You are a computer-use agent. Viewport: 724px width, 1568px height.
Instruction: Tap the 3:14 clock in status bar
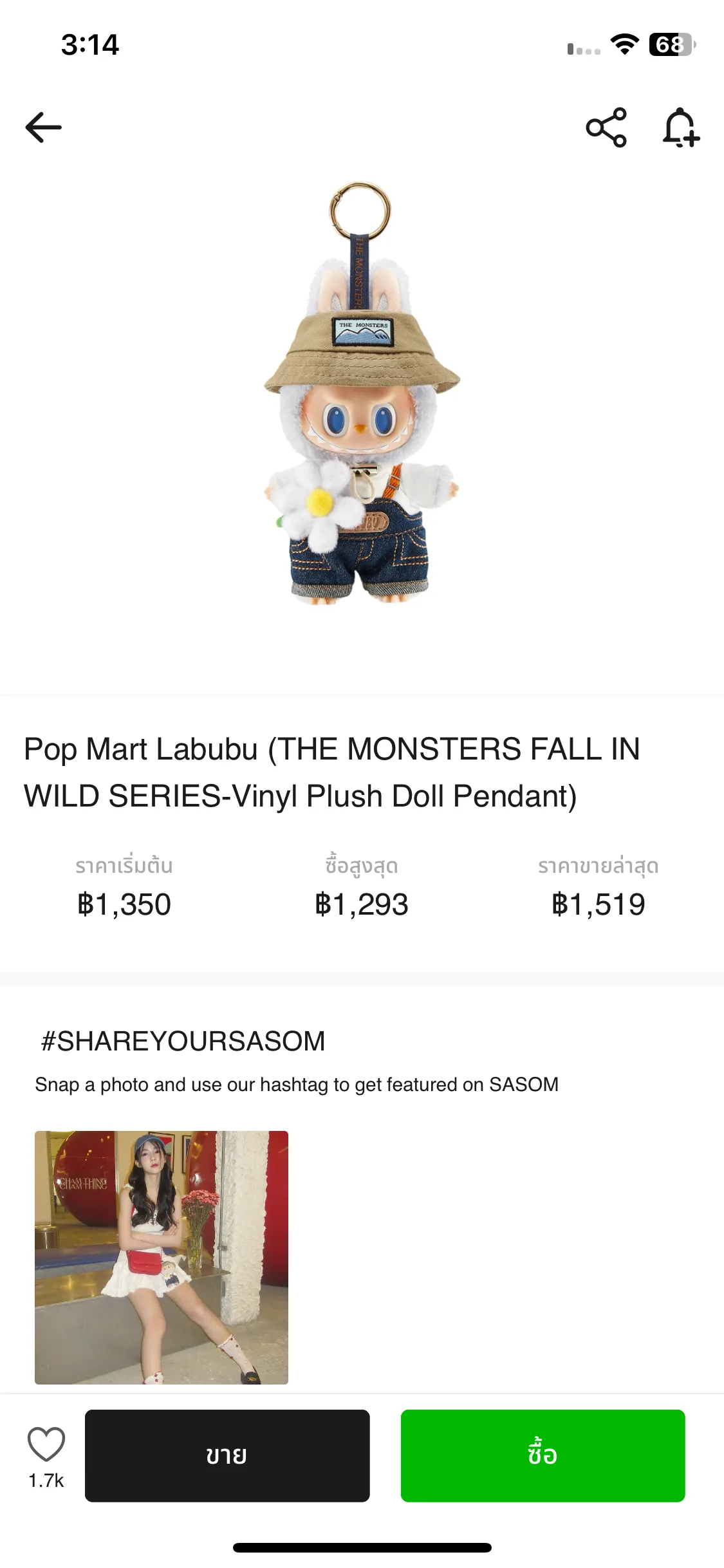(x=90, y=44)
